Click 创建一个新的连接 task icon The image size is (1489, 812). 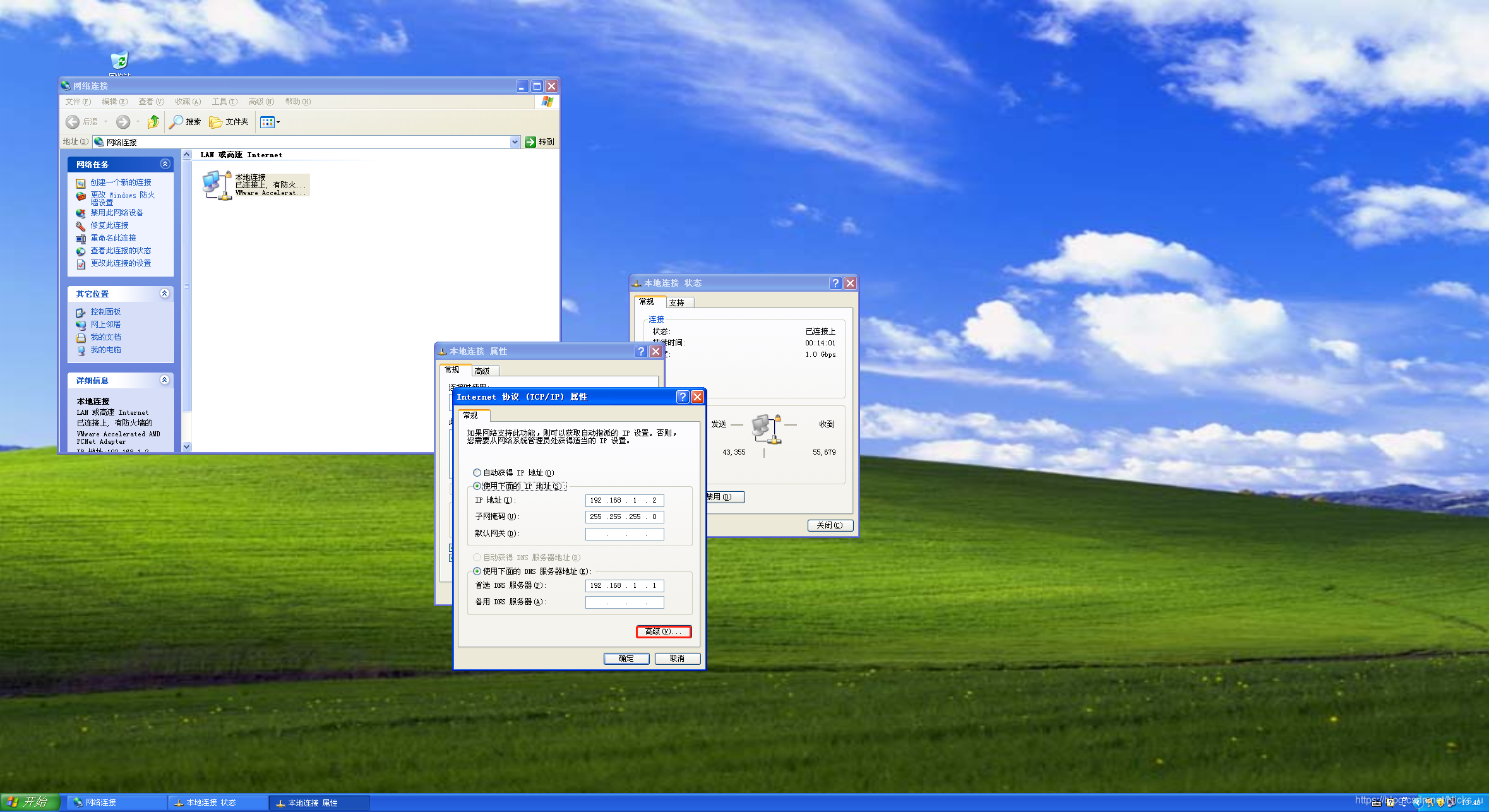coord(81,183)
